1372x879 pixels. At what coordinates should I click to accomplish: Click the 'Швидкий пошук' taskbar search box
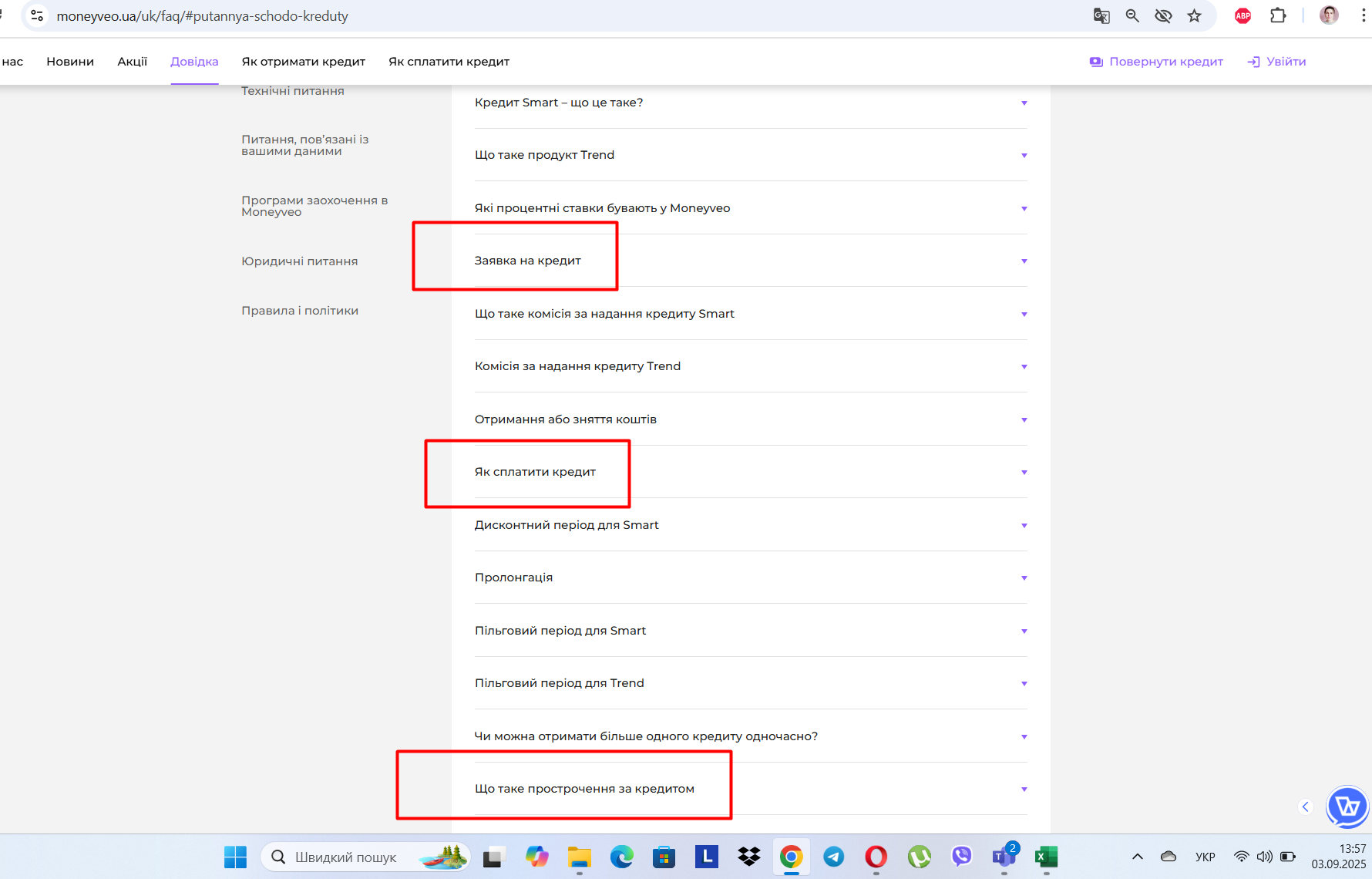(x=366, y=857)
